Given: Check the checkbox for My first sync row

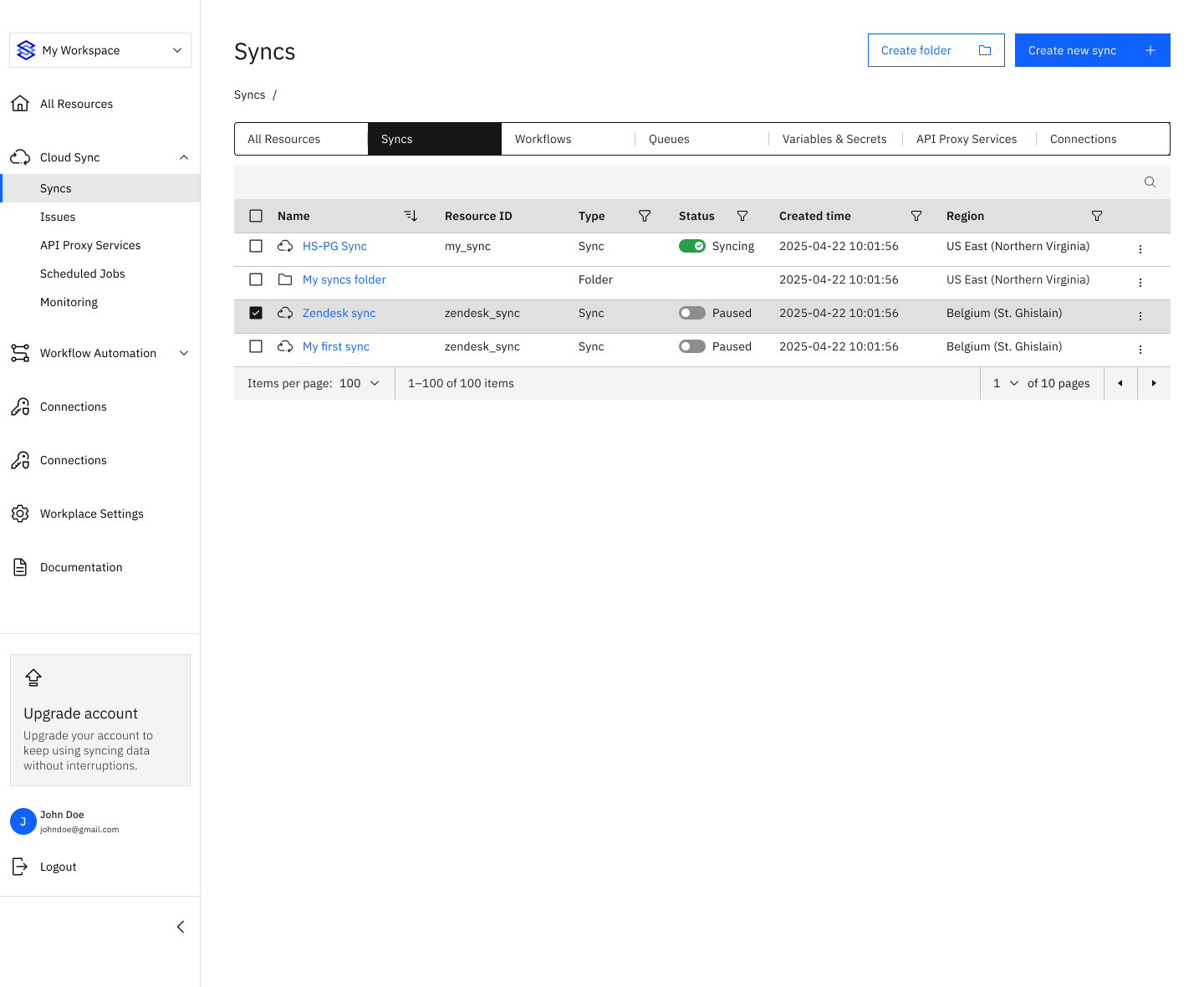Looking at the screenshot, I should (x=256, y=346).
